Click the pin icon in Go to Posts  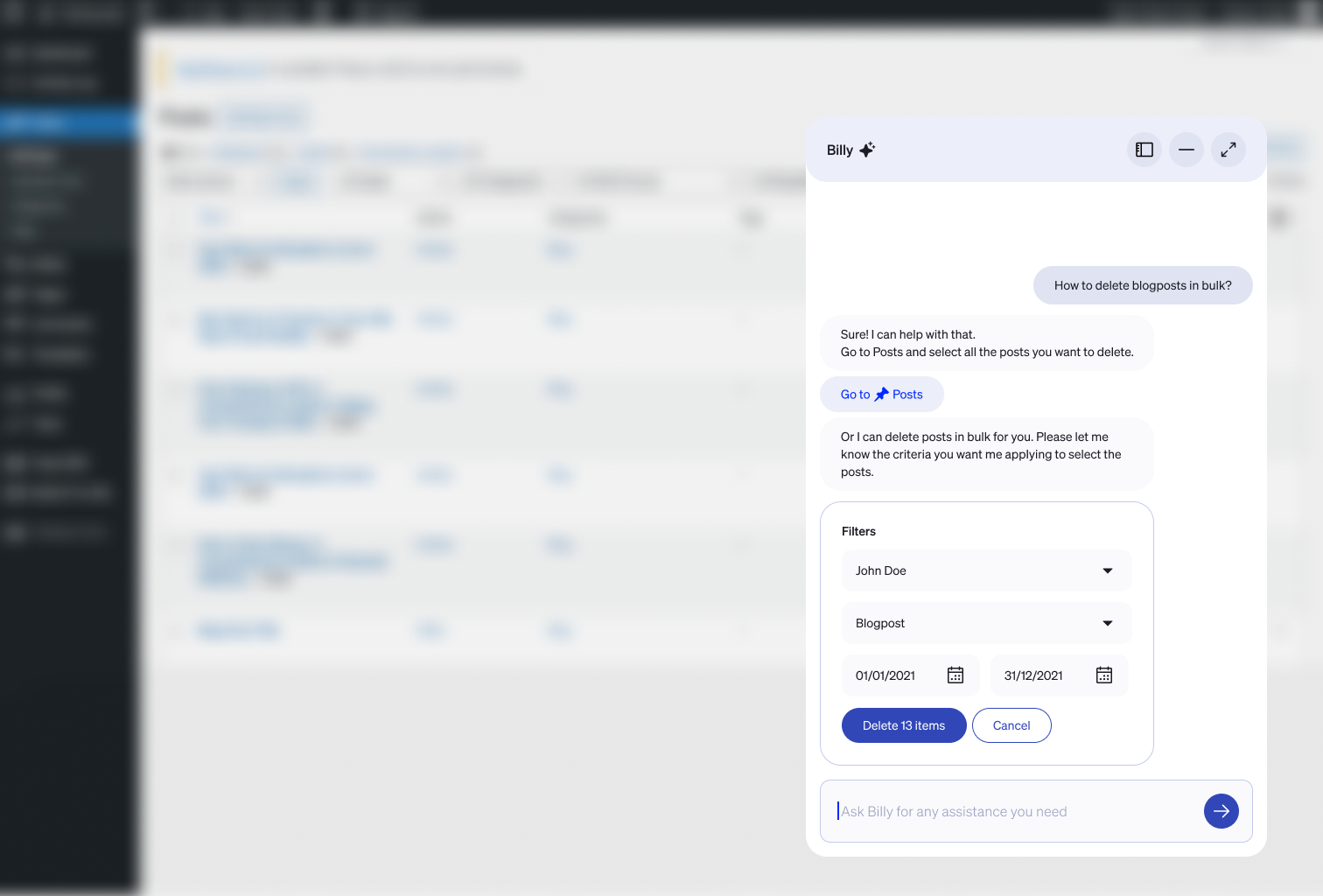click(x=881, y=395)
